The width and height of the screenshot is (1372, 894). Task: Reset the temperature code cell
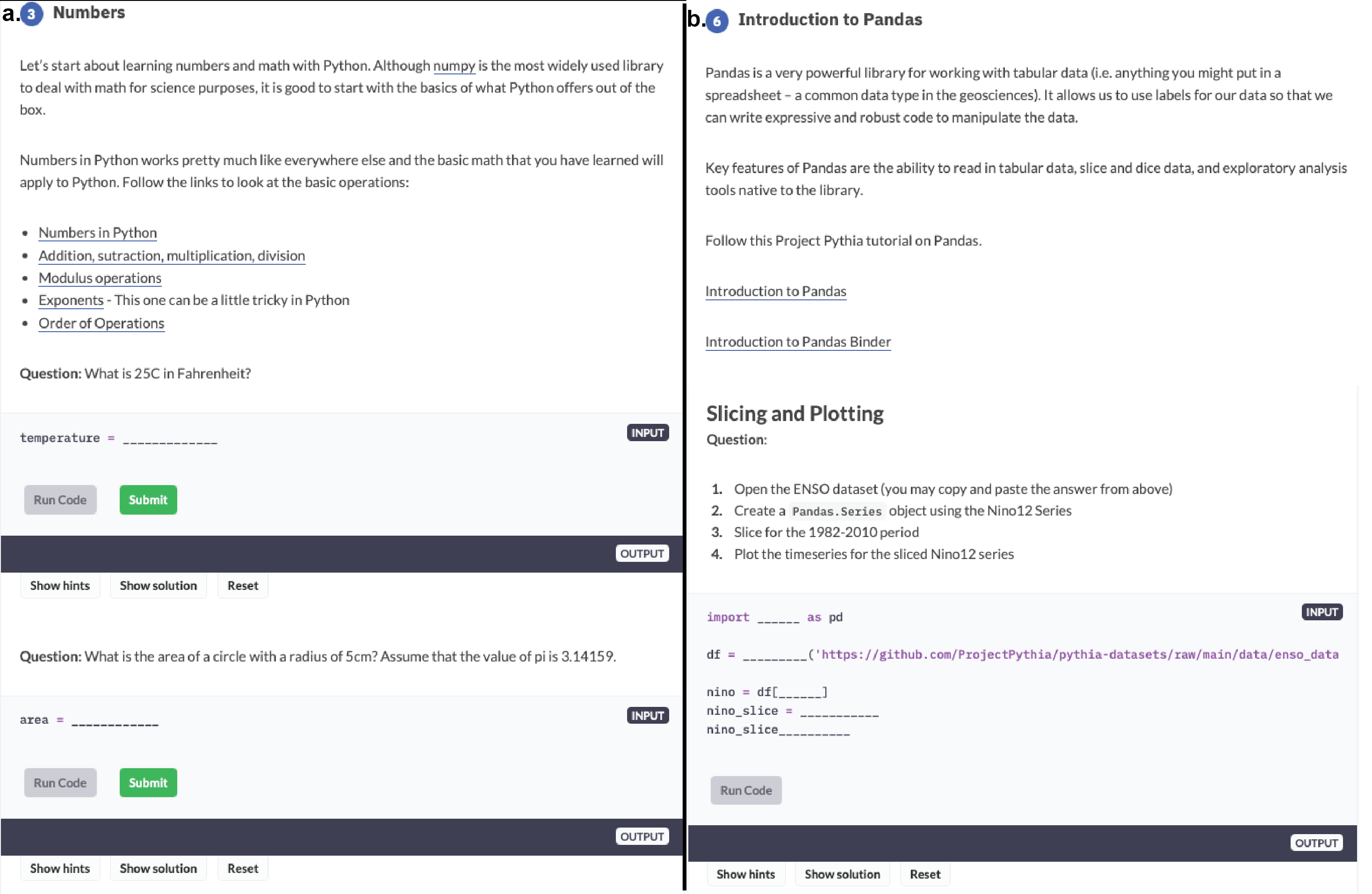pos(243,585)
